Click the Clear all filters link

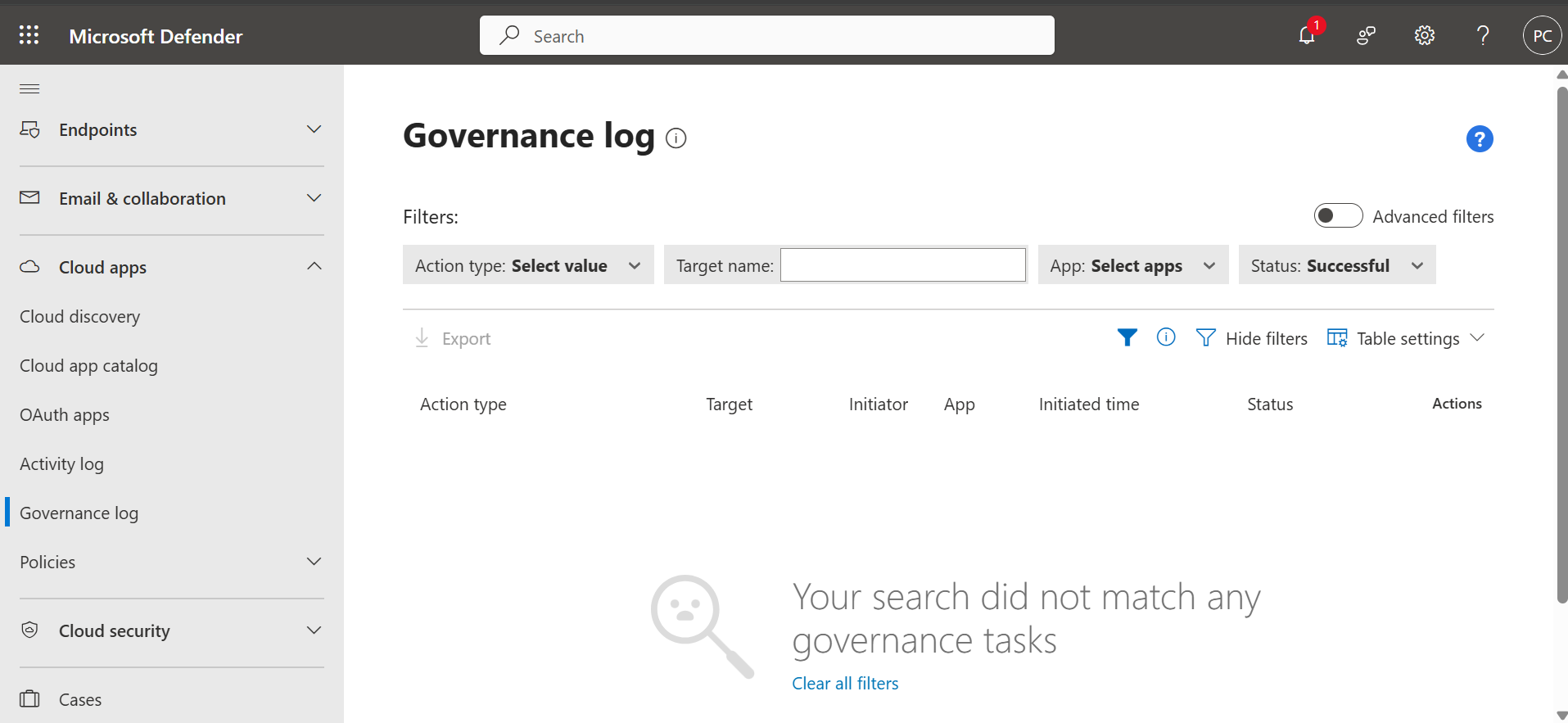click(845, 683)
